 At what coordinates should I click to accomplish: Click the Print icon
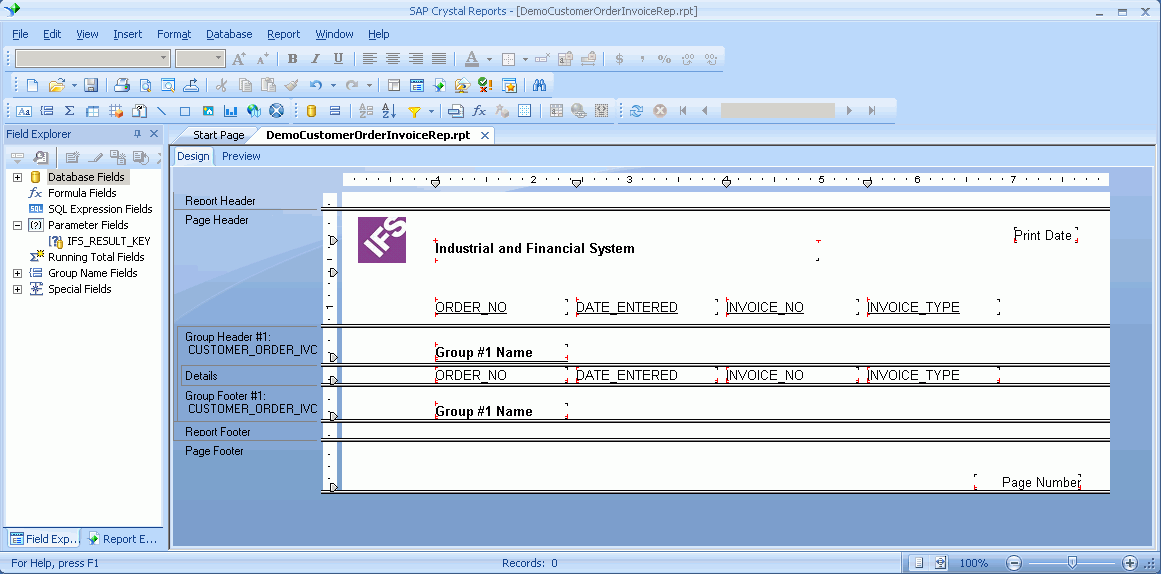[122, 85]
